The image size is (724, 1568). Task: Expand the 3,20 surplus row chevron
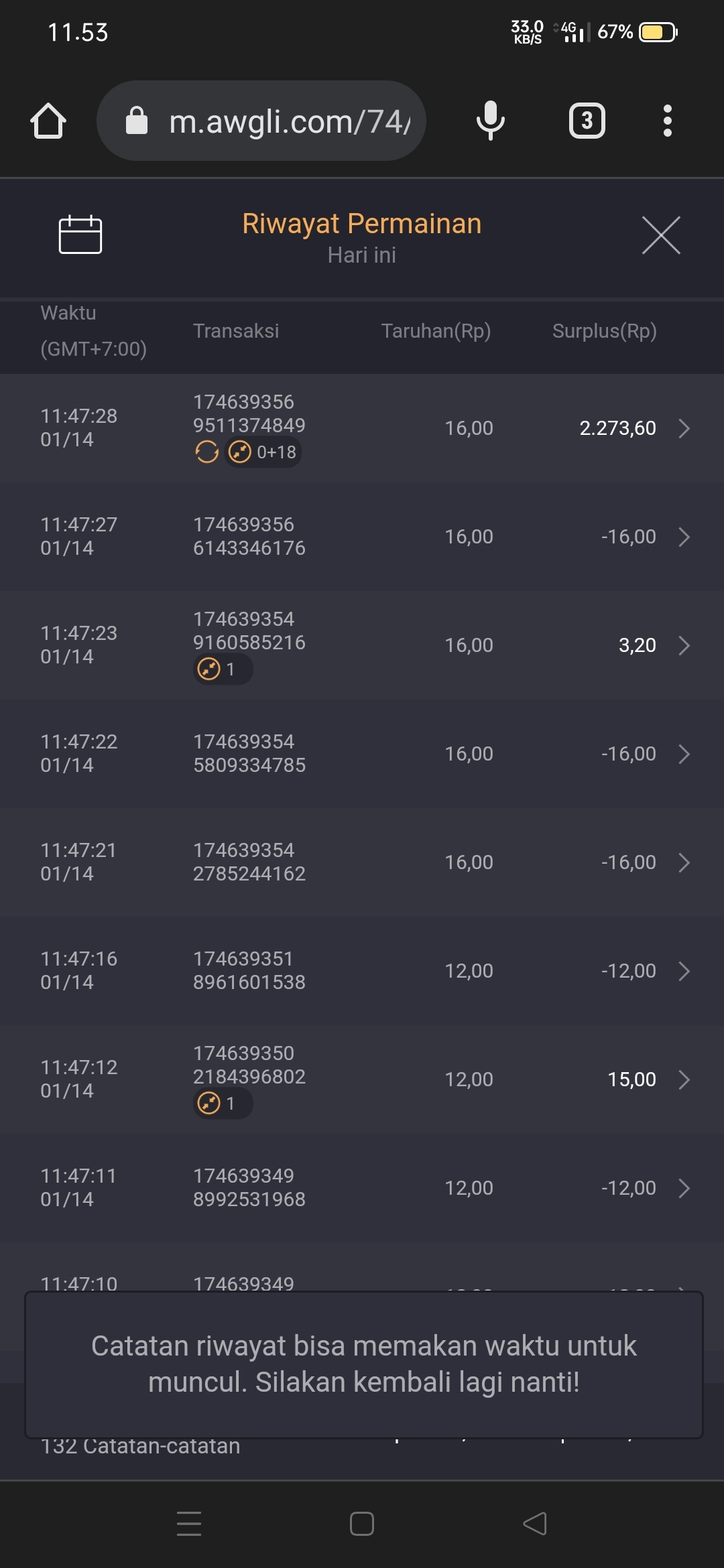pyautogui.click(x=684, y=645)
